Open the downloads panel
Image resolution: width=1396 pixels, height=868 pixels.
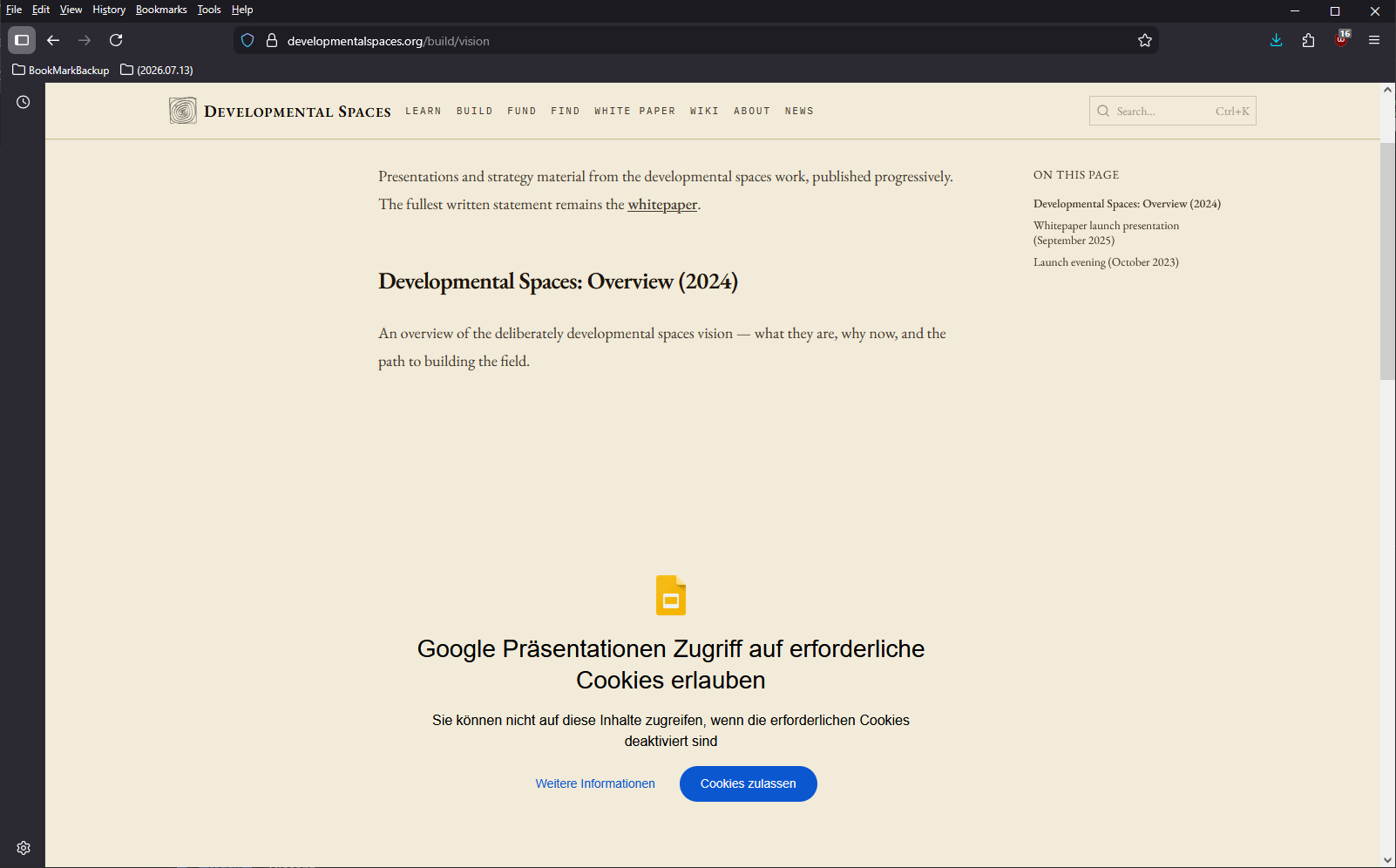tap(1277, 40)
